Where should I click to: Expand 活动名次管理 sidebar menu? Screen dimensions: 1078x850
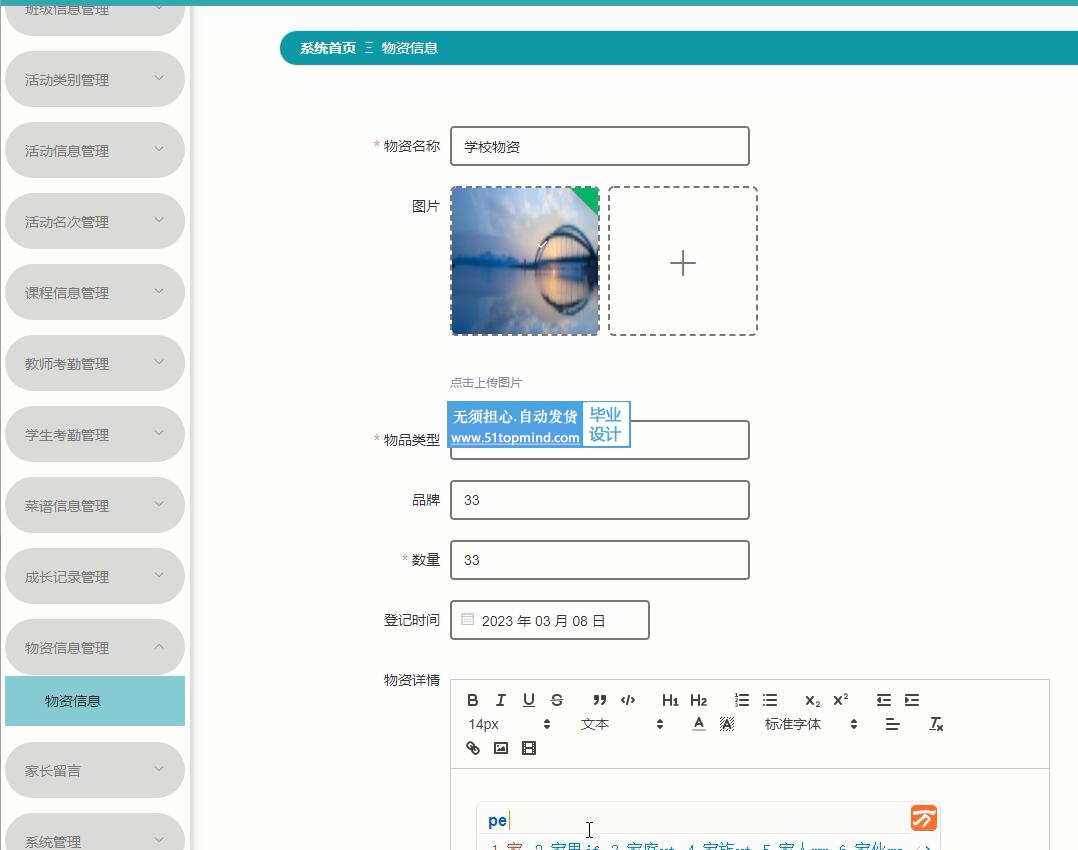tap(95, 221)
